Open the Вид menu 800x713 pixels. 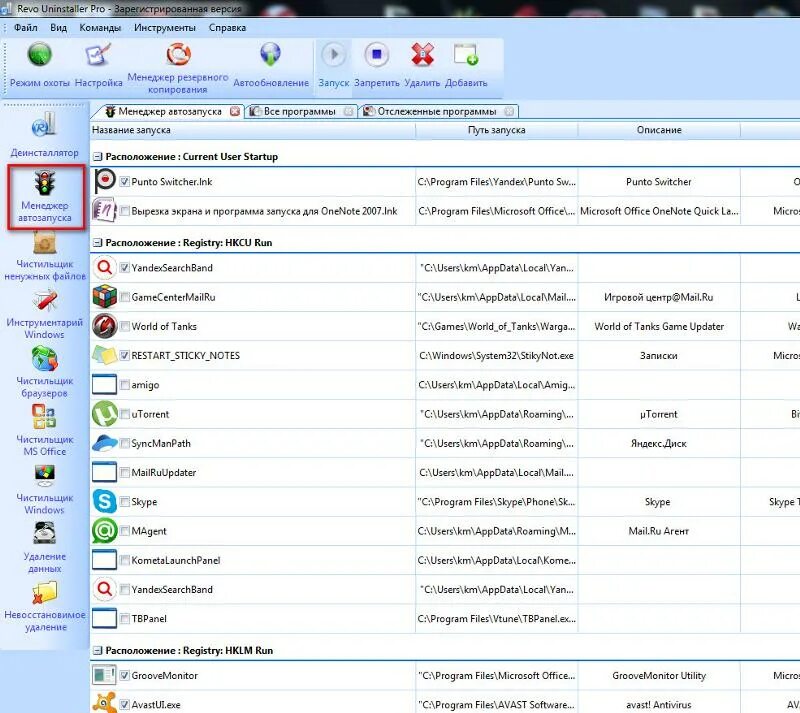(59, 28)
